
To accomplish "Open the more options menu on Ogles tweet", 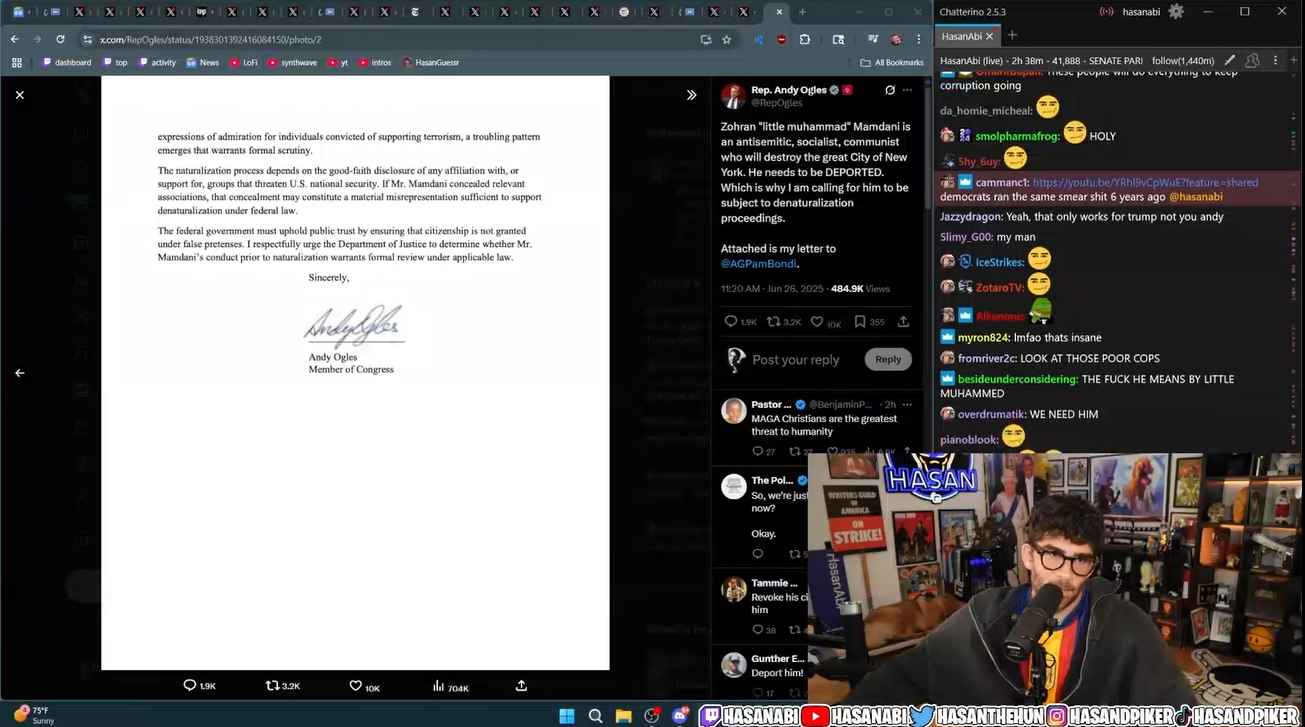I will pyautogui.click(x=908, y=90).
